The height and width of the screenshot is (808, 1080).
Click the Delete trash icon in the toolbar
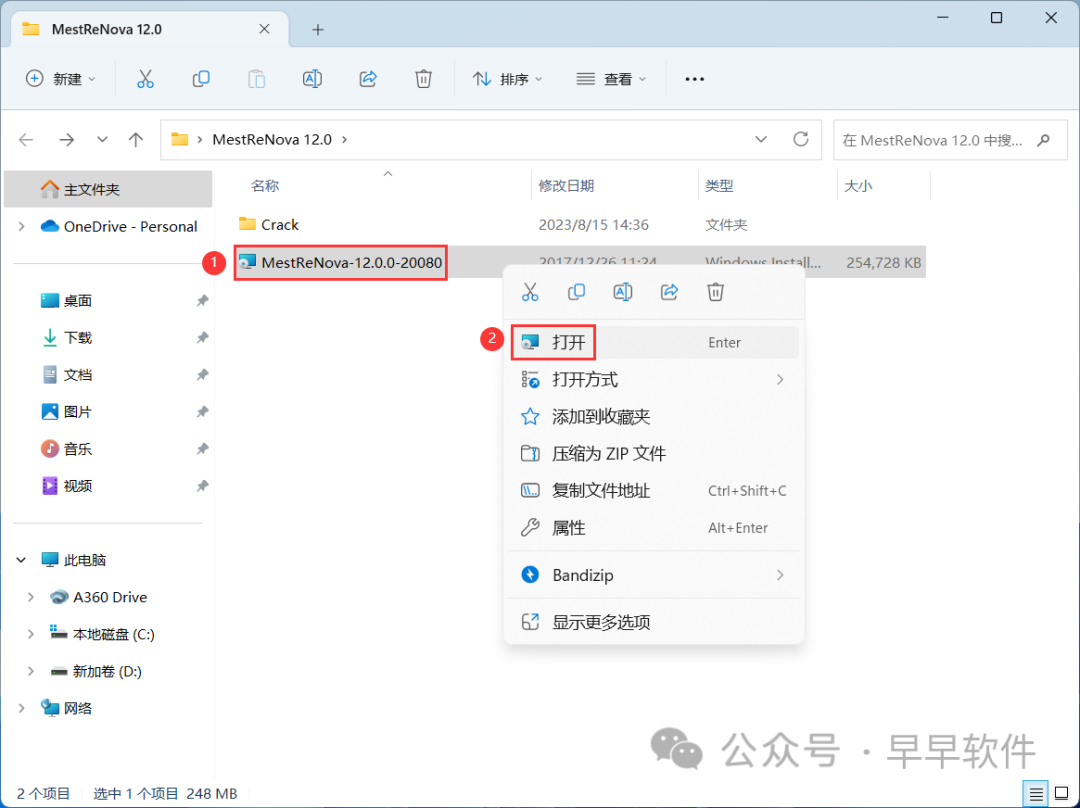[x=424, y=79]
